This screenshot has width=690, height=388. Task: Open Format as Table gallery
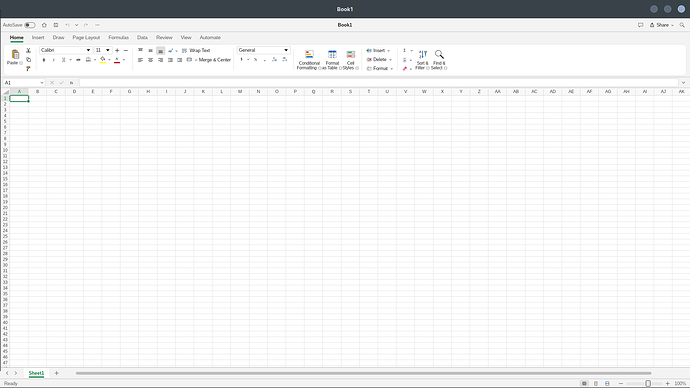click(332, 60)
